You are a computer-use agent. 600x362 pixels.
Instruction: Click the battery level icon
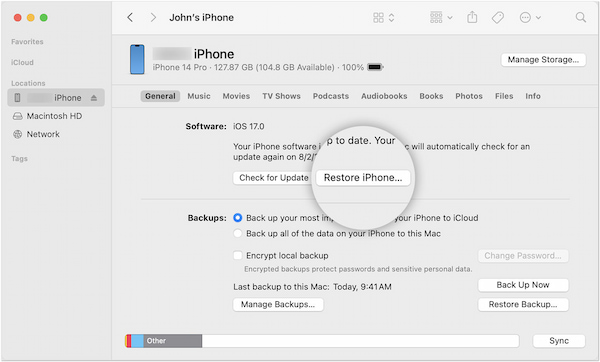[x=375, y=67]
